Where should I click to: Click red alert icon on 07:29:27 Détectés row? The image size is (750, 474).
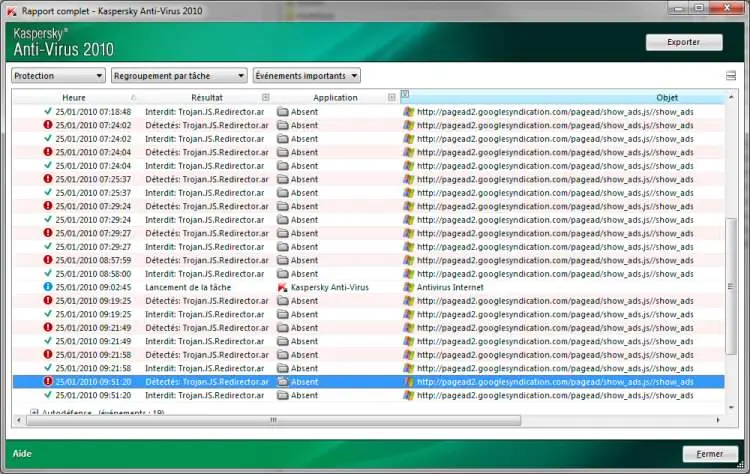(x=48, y=233)
